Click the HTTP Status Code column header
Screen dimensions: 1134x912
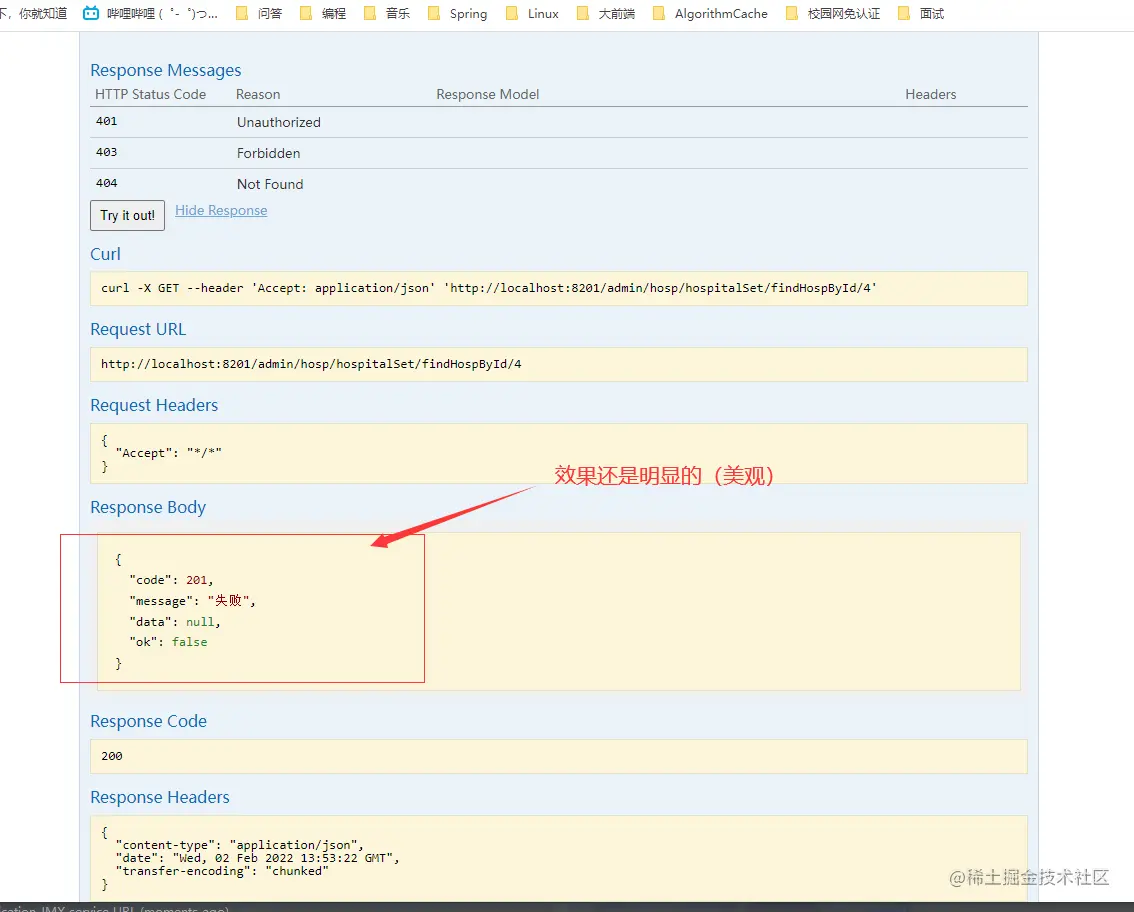pos(150,94)
